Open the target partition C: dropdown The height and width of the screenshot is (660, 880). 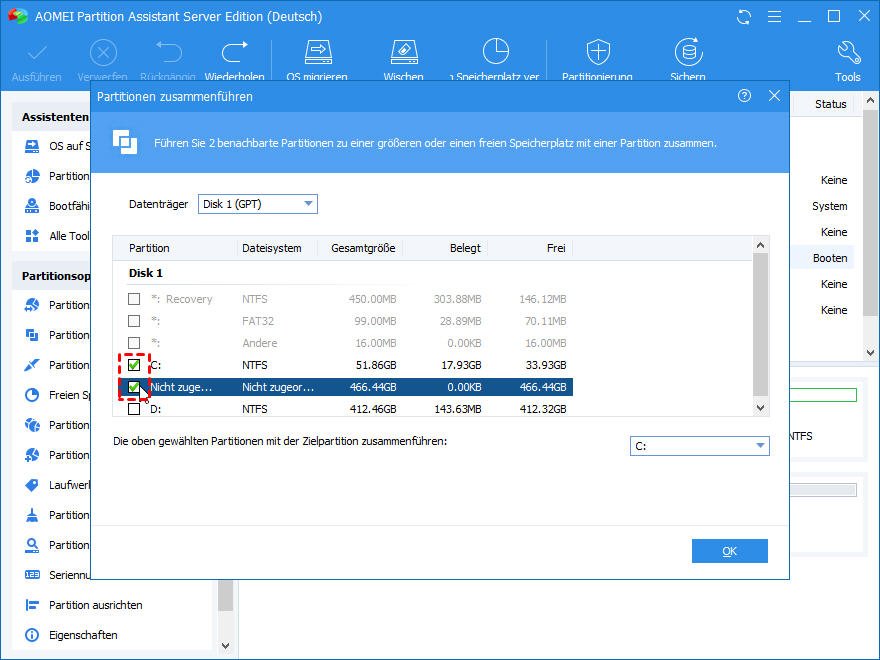[699, 446]
